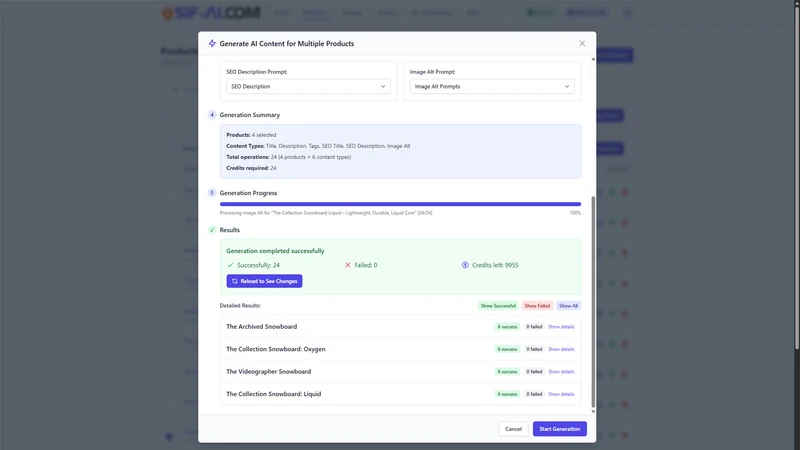This screenshot has width=800, height=450.
Task: Click 'Credits left: 9955' text
Action: (x=495, y=265)
